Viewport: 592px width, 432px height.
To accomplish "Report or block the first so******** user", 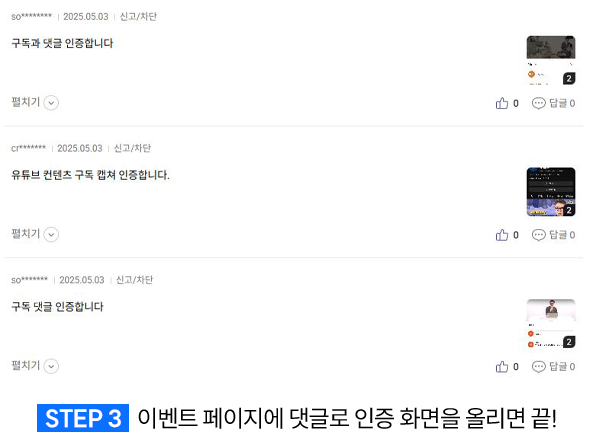I will 138,17.
